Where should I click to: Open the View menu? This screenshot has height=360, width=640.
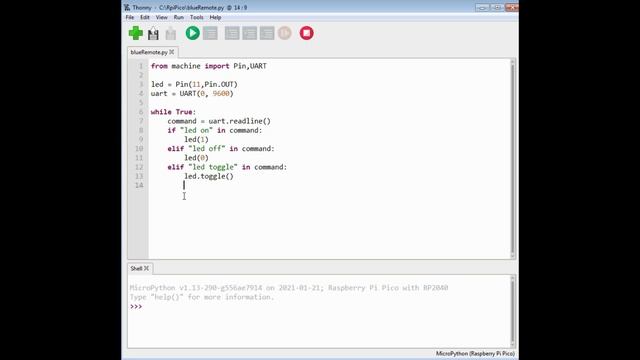162,18
